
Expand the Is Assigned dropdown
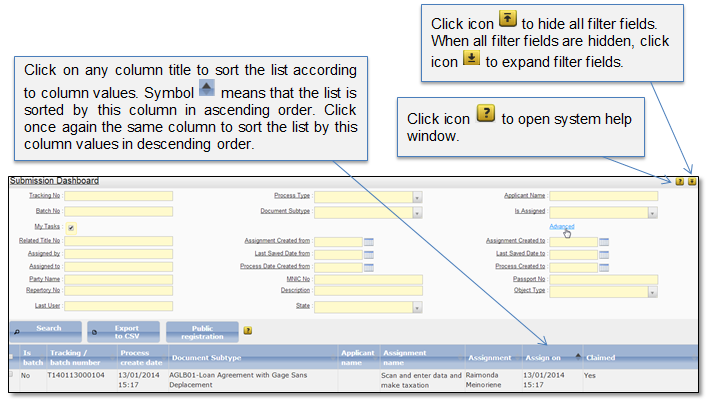[652, 212]
